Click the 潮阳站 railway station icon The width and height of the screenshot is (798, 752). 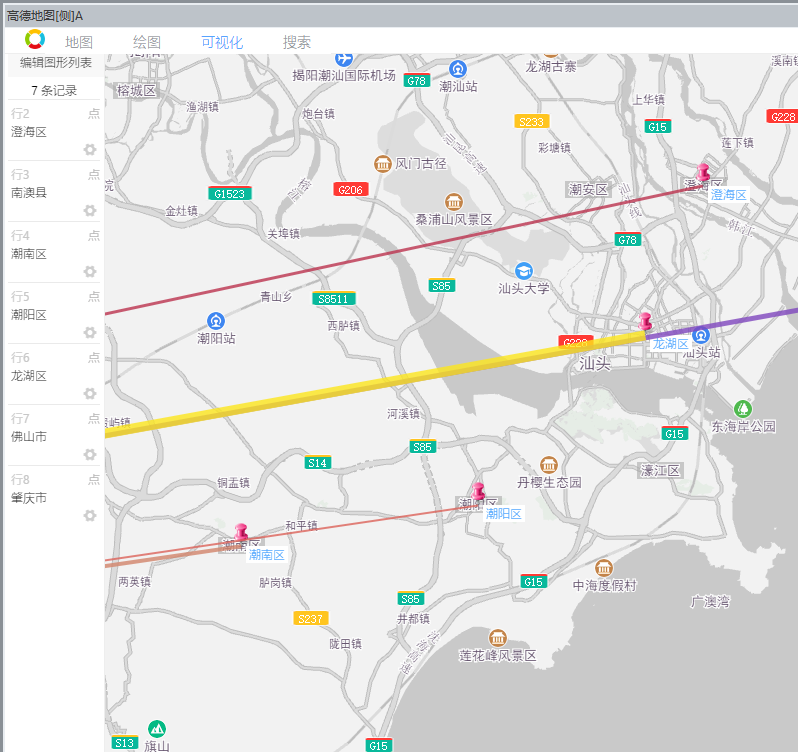[216, 321]
